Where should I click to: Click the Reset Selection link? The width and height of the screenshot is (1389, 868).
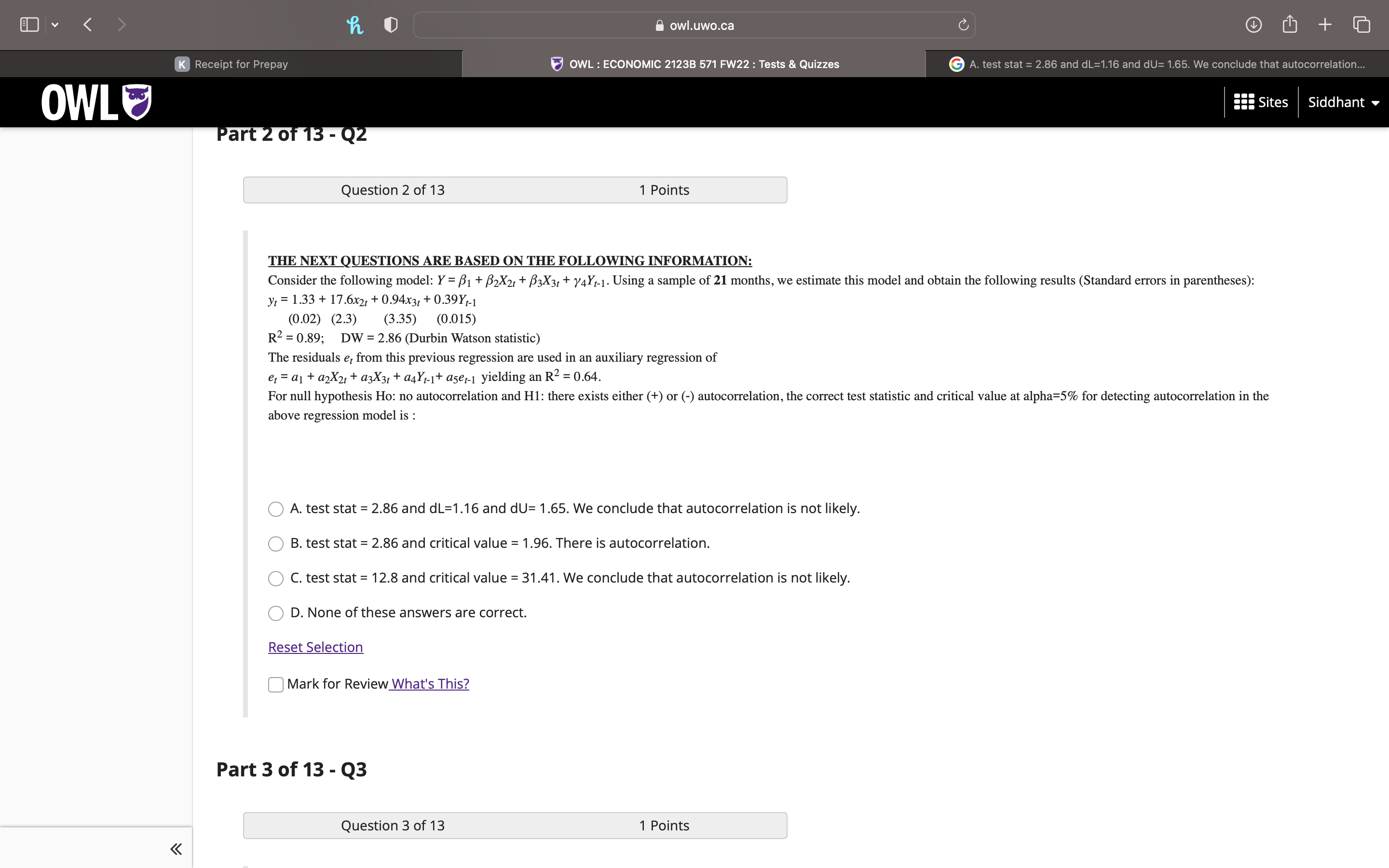coord(316,647)
